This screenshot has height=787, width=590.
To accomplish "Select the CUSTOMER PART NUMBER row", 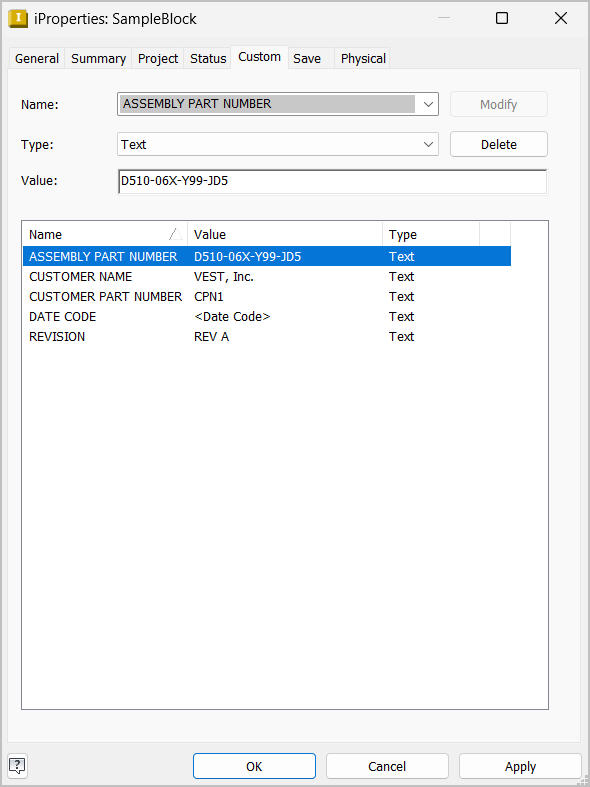I will pos(267,297).
